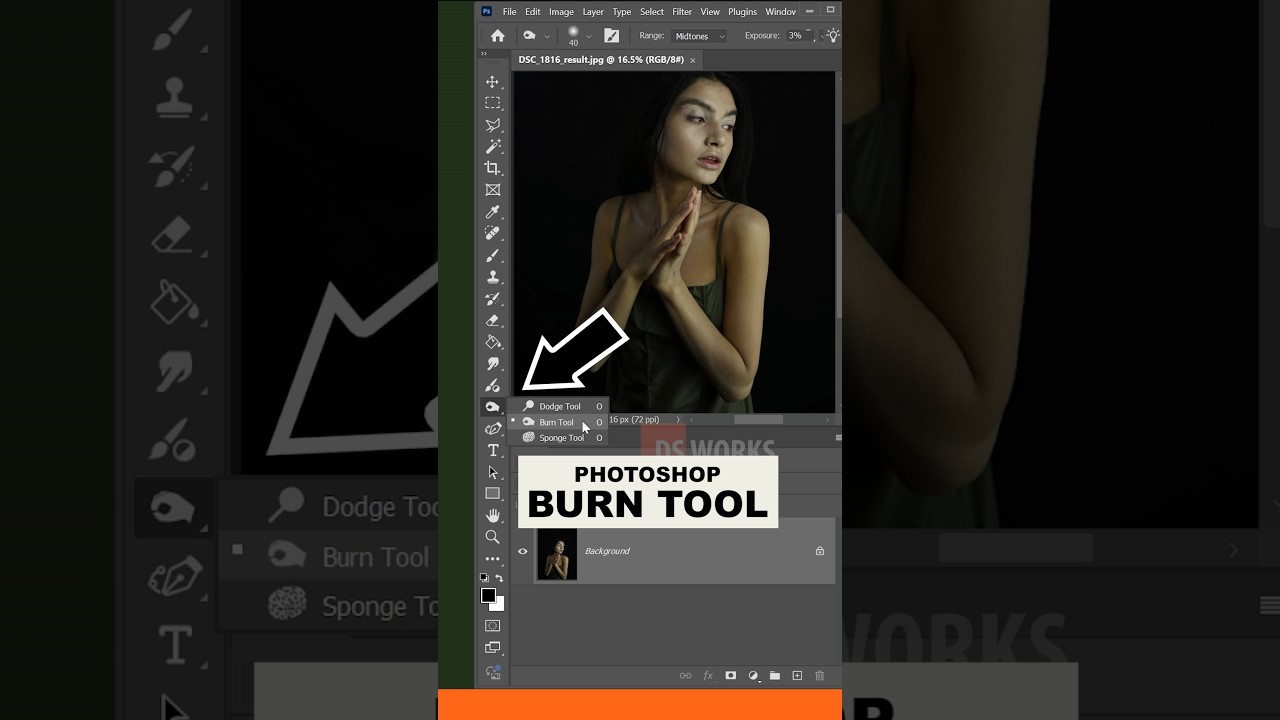Select the Horizontal Type tool
Screen dimensions: 1280x720
[x=492, y=450]
